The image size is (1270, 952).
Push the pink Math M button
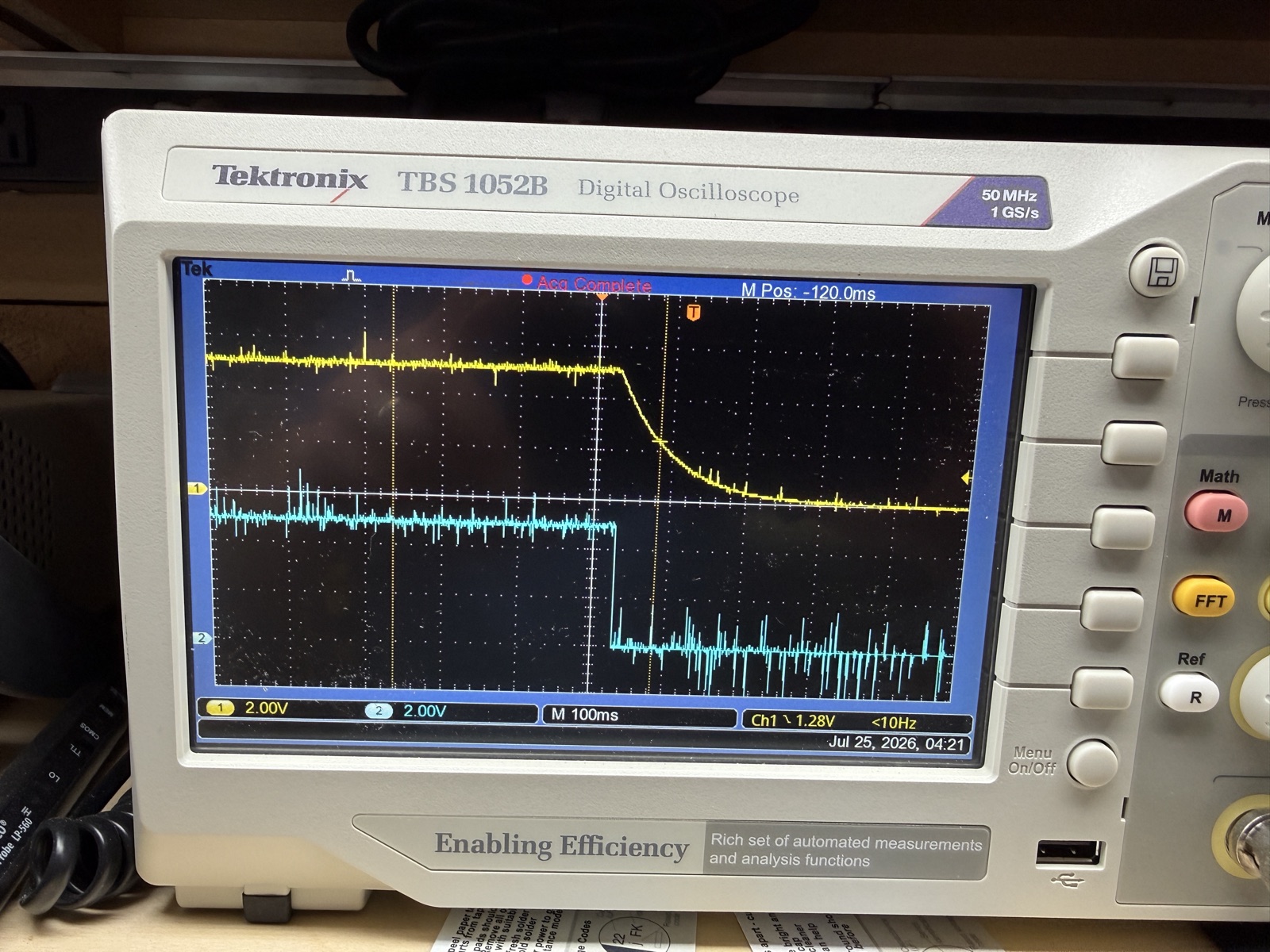pyautogui.click(x=1216, y=512)
